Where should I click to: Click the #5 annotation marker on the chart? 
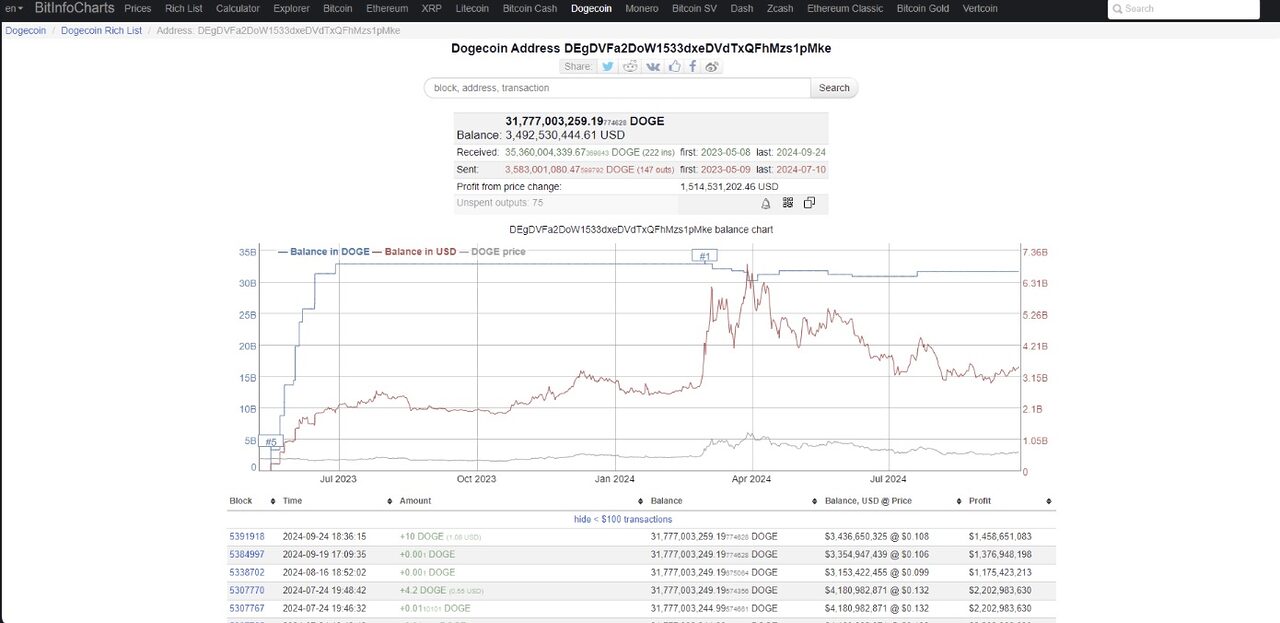click(271, 442)
